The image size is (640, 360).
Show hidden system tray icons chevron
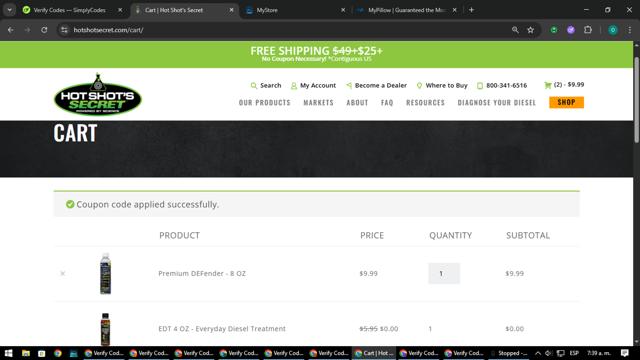pyautogui.click(x=538, y=353)
